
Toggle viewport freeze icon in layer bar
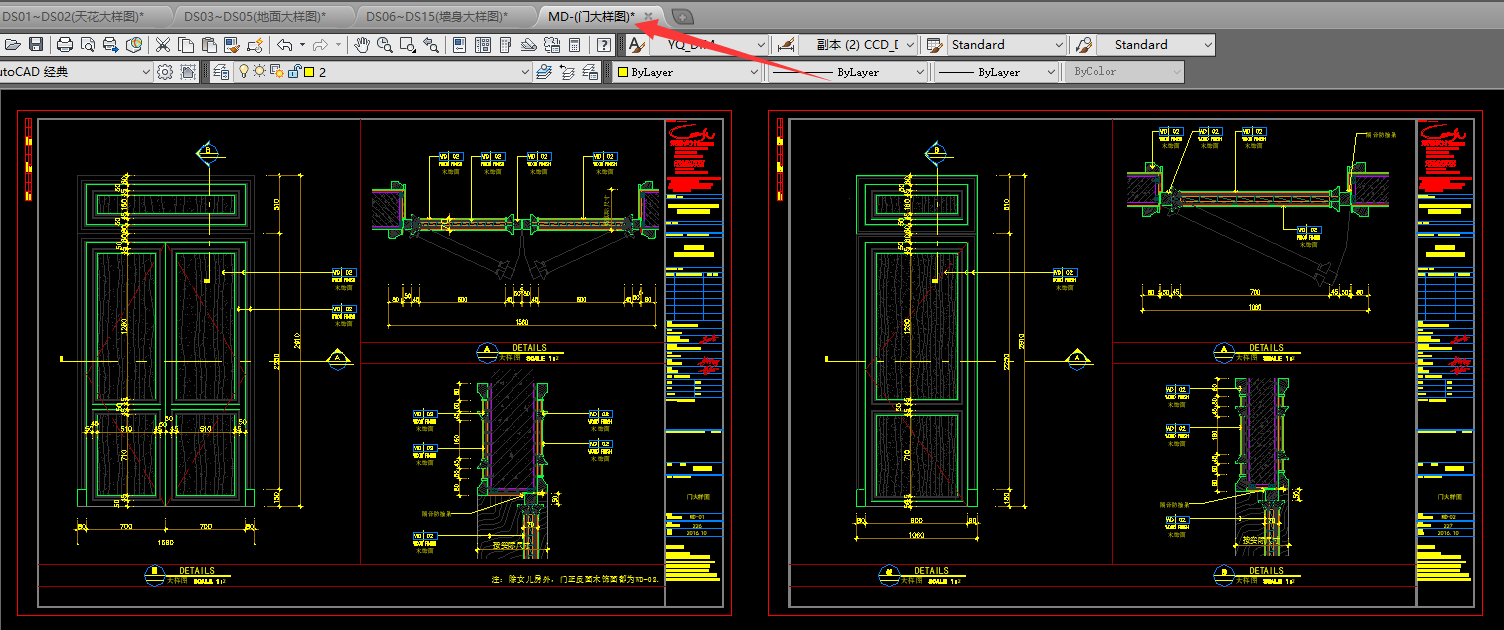pos(277,72)
